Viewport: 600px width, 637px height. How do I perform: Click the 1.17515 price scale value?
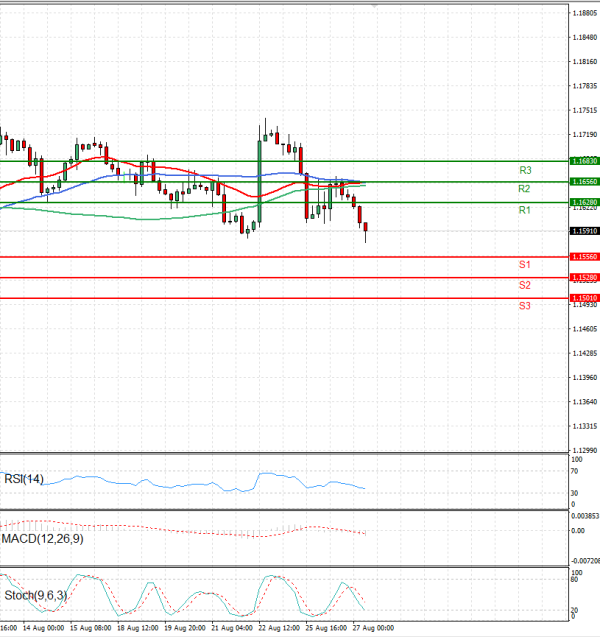click(585, 110)
